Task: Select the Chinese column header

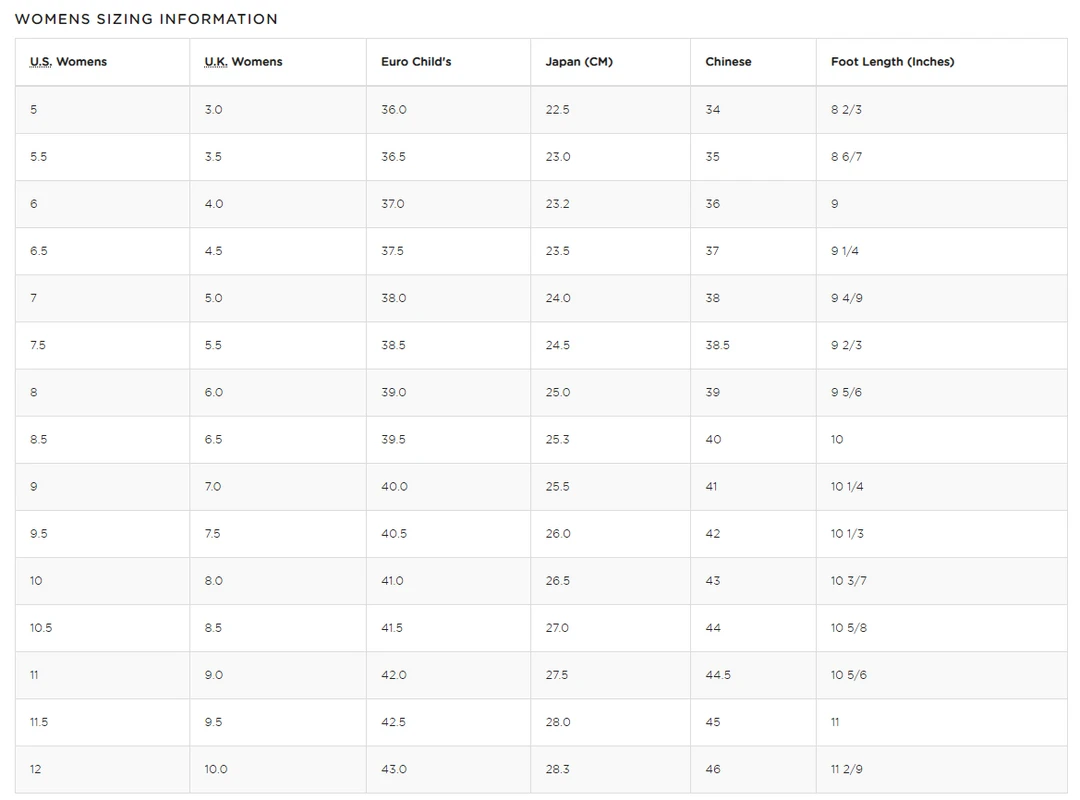Action: coord(728,62)
